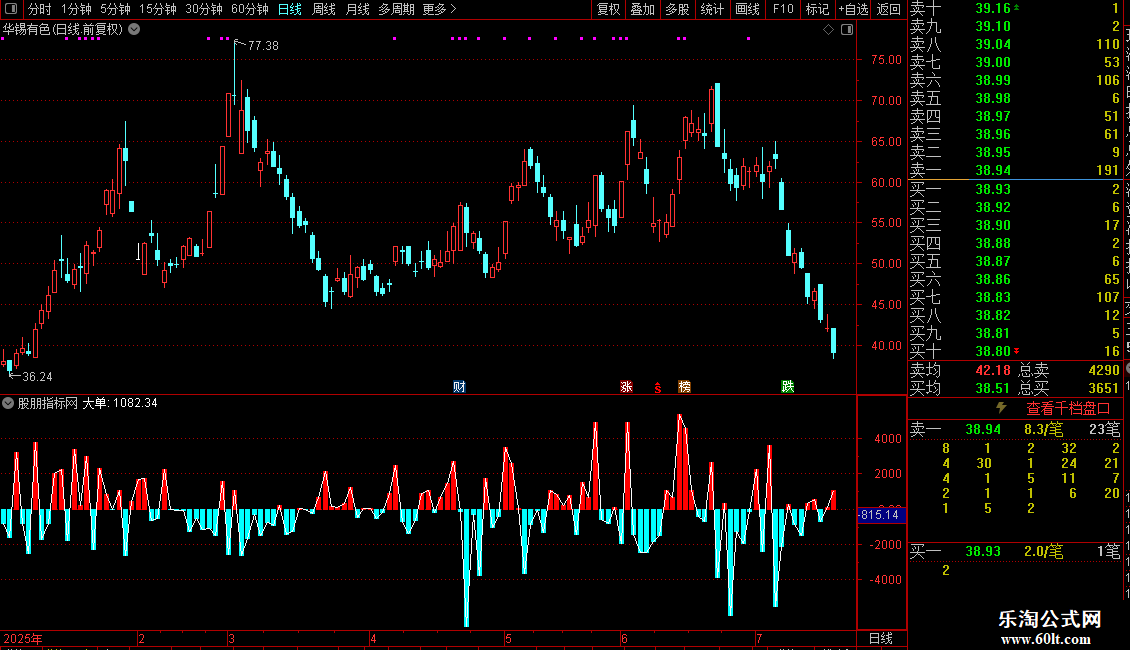Open the 榜 ranking event marker

pyautogui.click(x=685, y=387)
